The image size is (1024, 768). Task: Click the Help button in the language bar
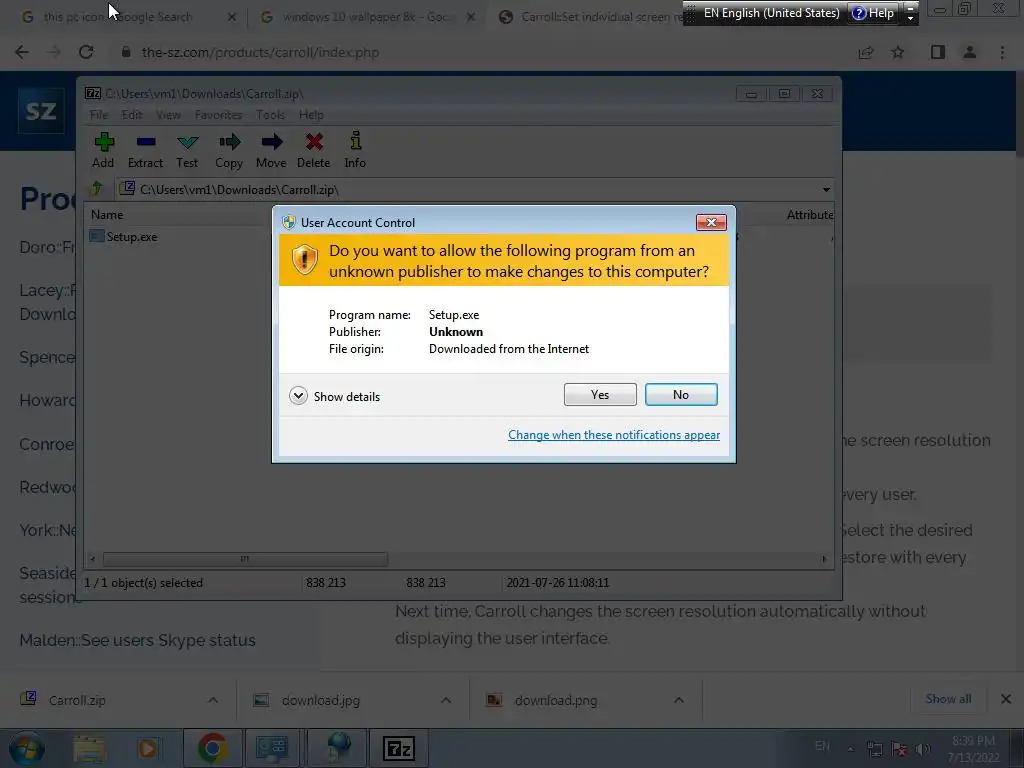[872, 13]
